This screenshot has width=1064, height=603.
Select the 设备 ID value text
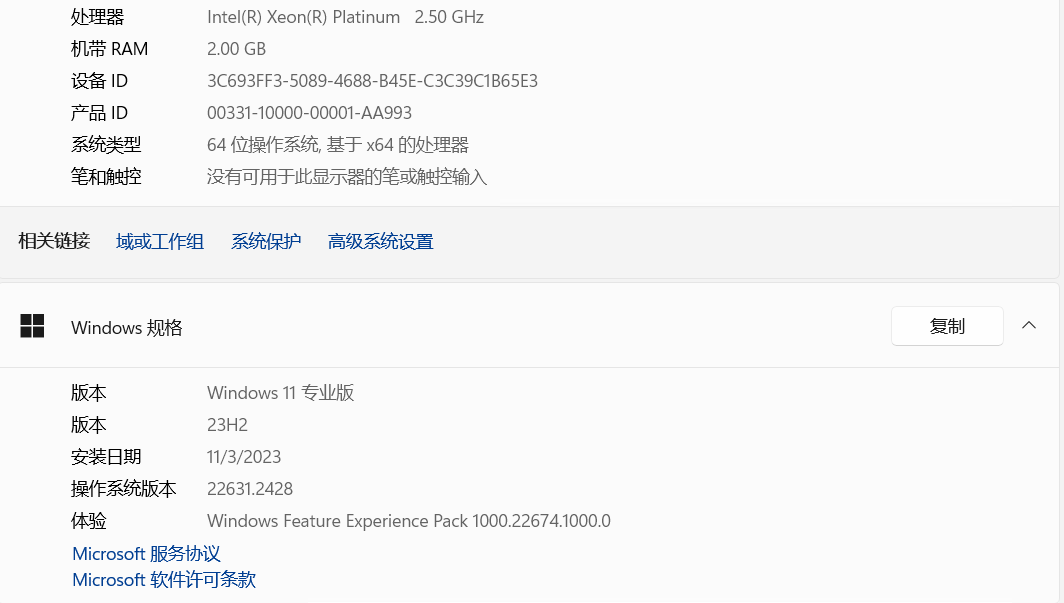coord(372,81)
